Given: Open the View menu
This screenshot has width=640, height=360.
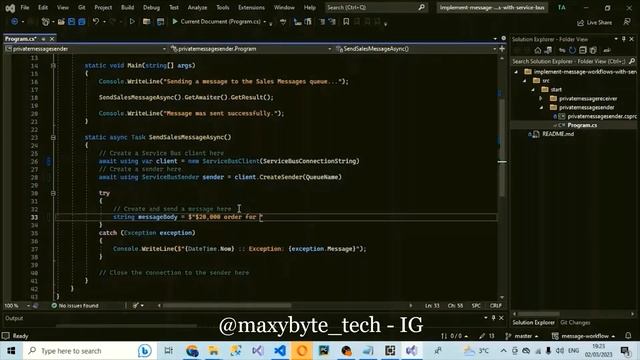Looking at the screenshot, I should click(62, 7).
